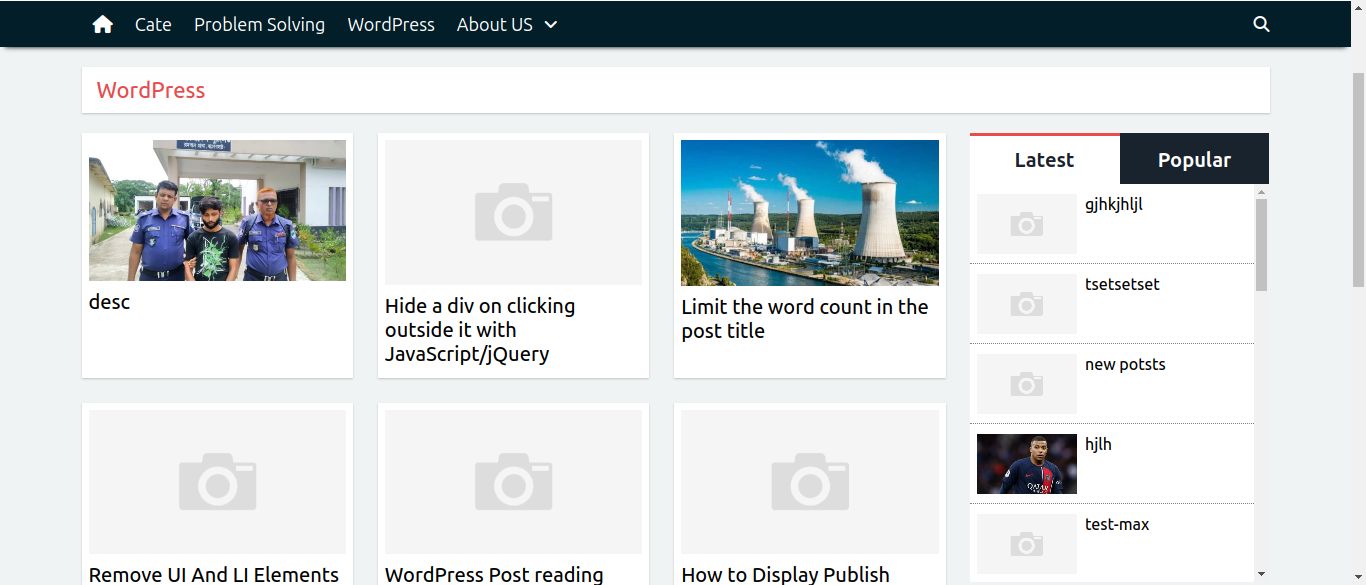Open the 'new potsts' sidebar entry
This screenshot has width=1366, height=585.
(1125, 365)
